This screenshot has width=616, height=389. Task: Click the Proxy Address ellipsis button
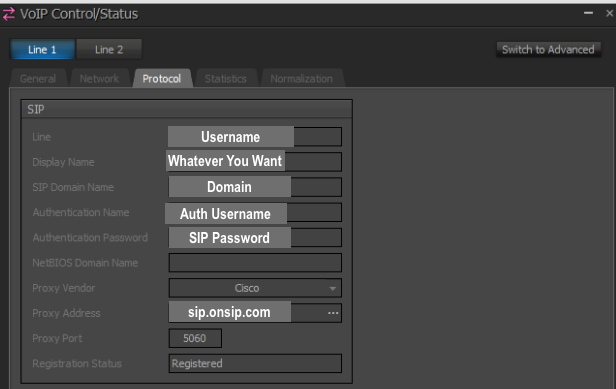point(333,313)
